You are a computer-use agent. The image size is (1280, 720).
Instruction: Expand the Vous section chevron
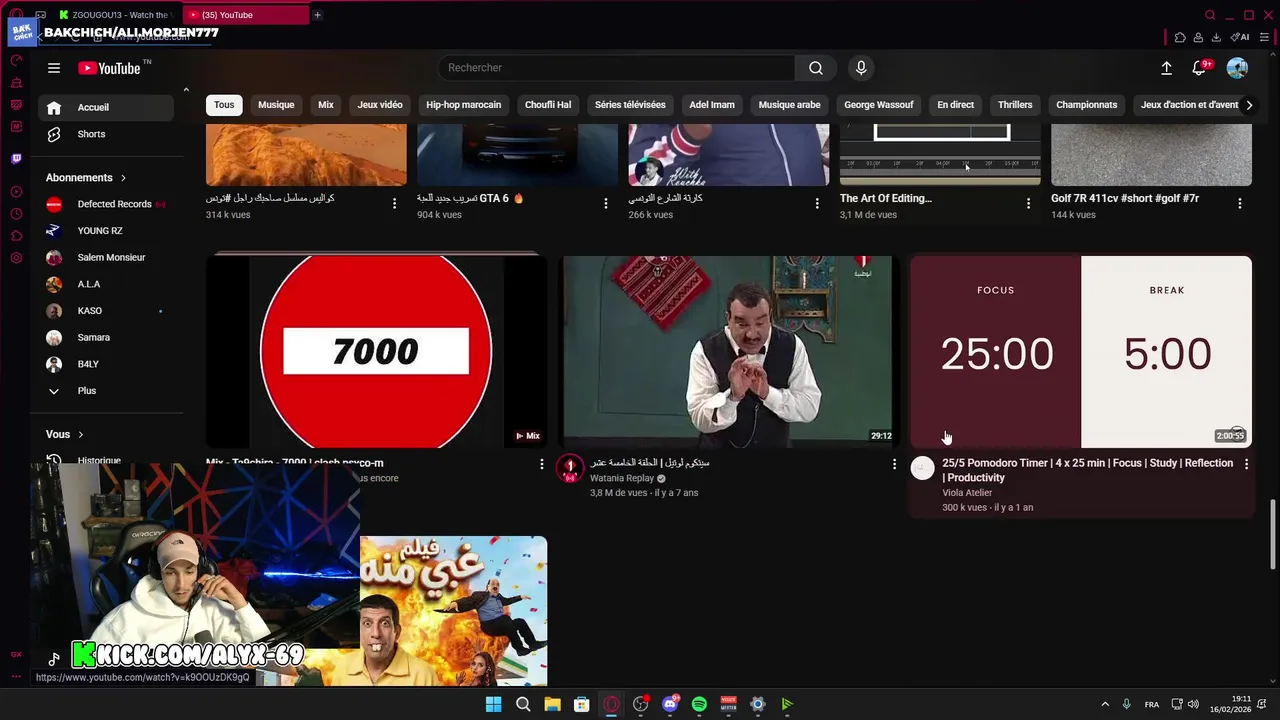(x=80, y=435)
